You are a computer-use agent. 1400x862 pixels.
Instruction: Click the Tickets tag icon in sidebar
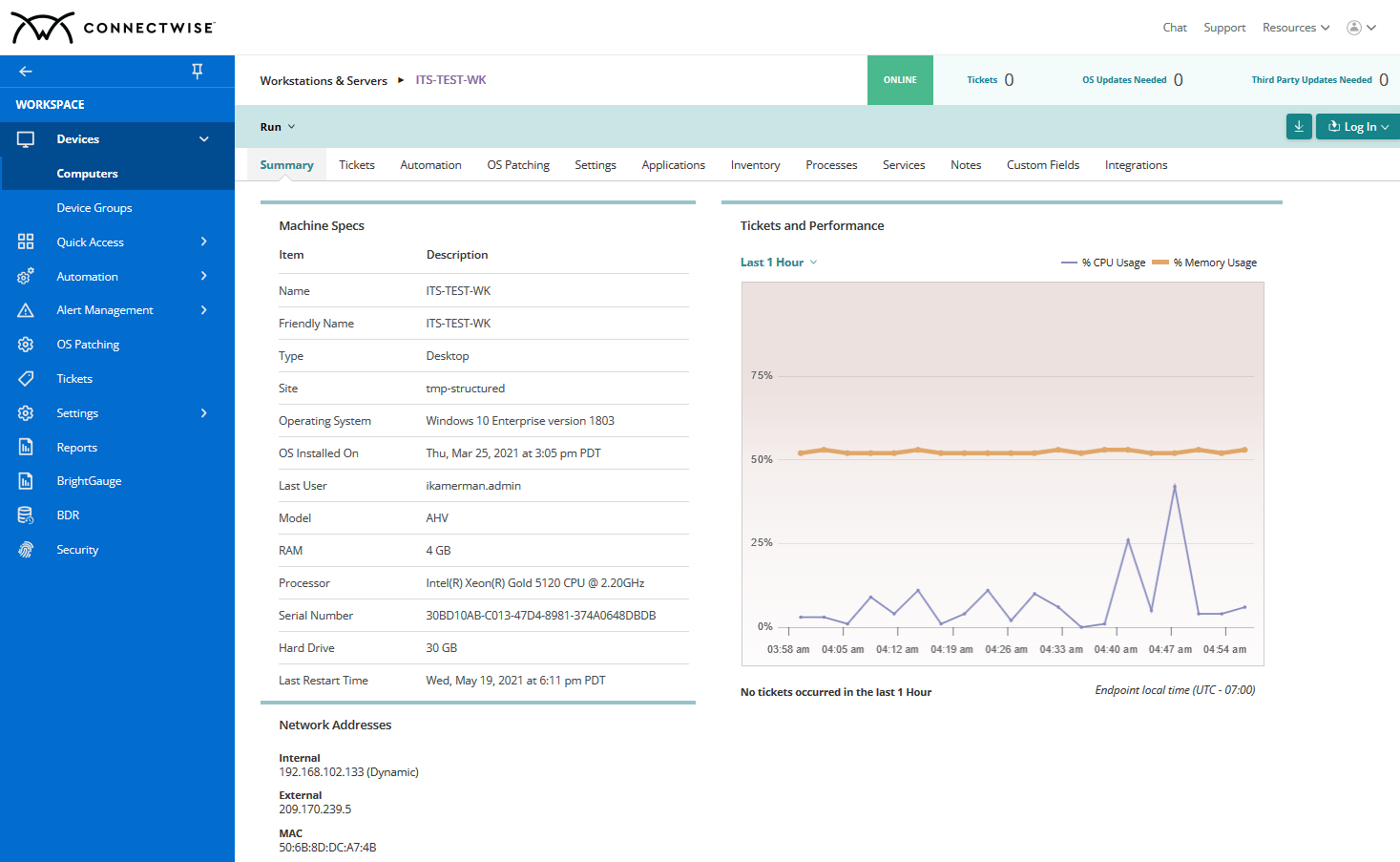click(26, 378)
